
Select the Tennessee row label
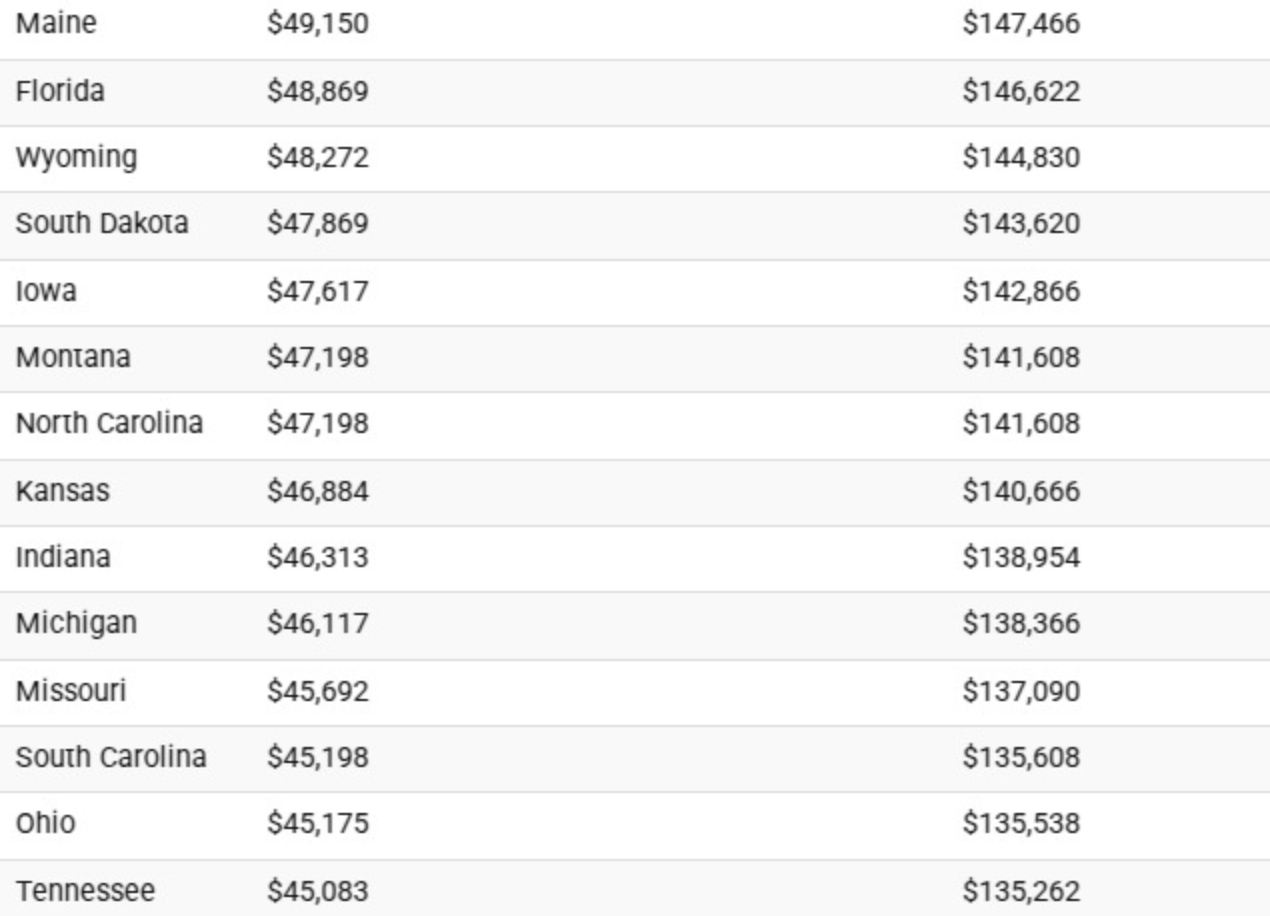pyautogui.click(x=85, y=891)
